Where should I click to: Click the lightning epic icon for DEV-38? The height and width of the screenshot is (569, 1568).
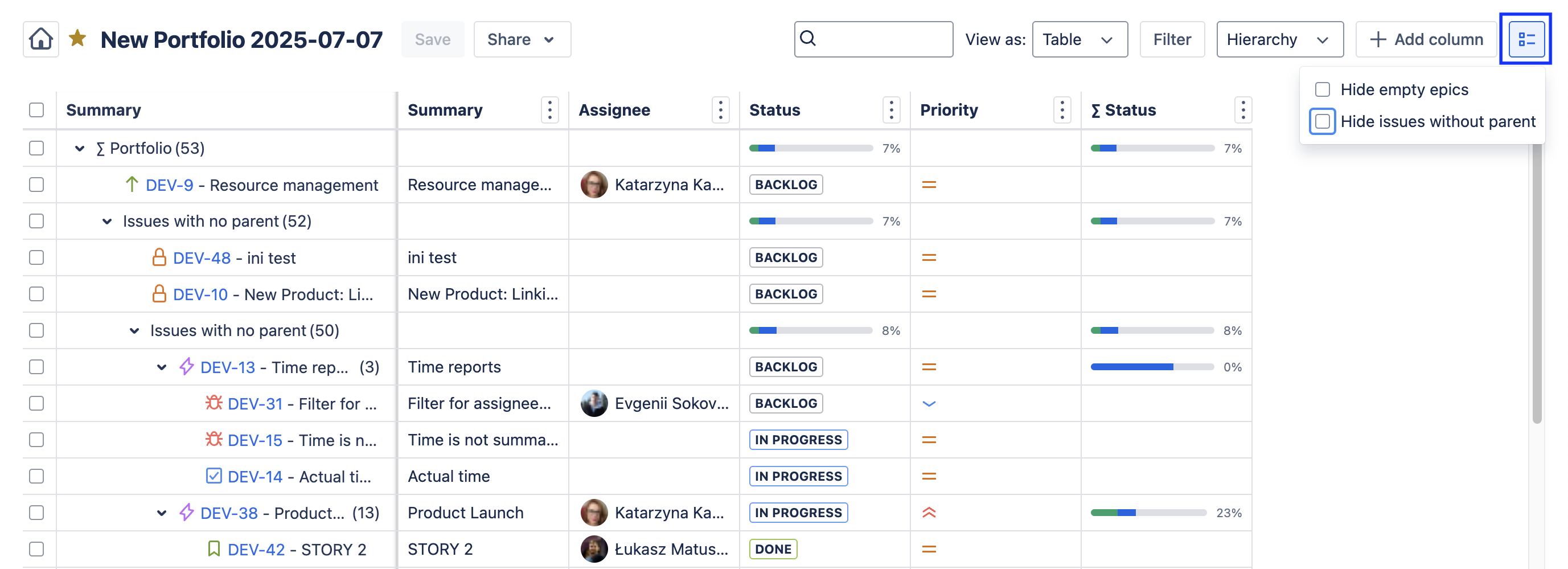point(186,513)
